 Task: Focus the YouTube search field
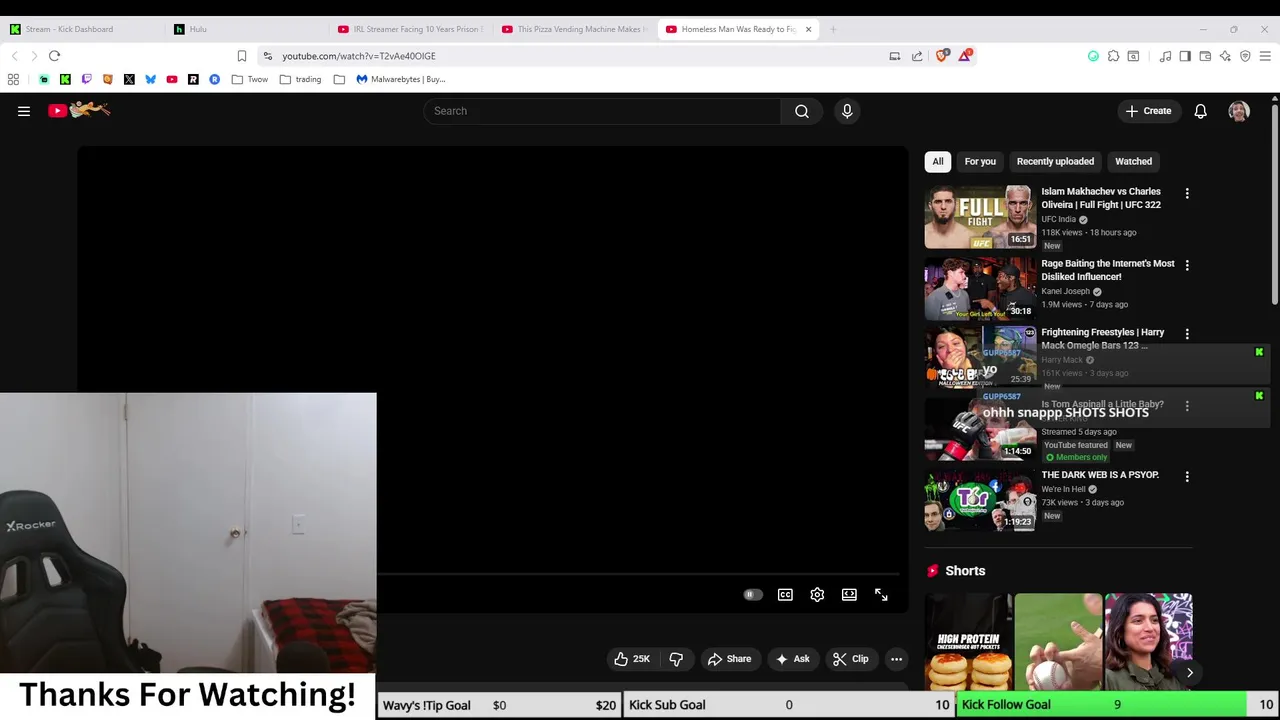click(602, 111)
